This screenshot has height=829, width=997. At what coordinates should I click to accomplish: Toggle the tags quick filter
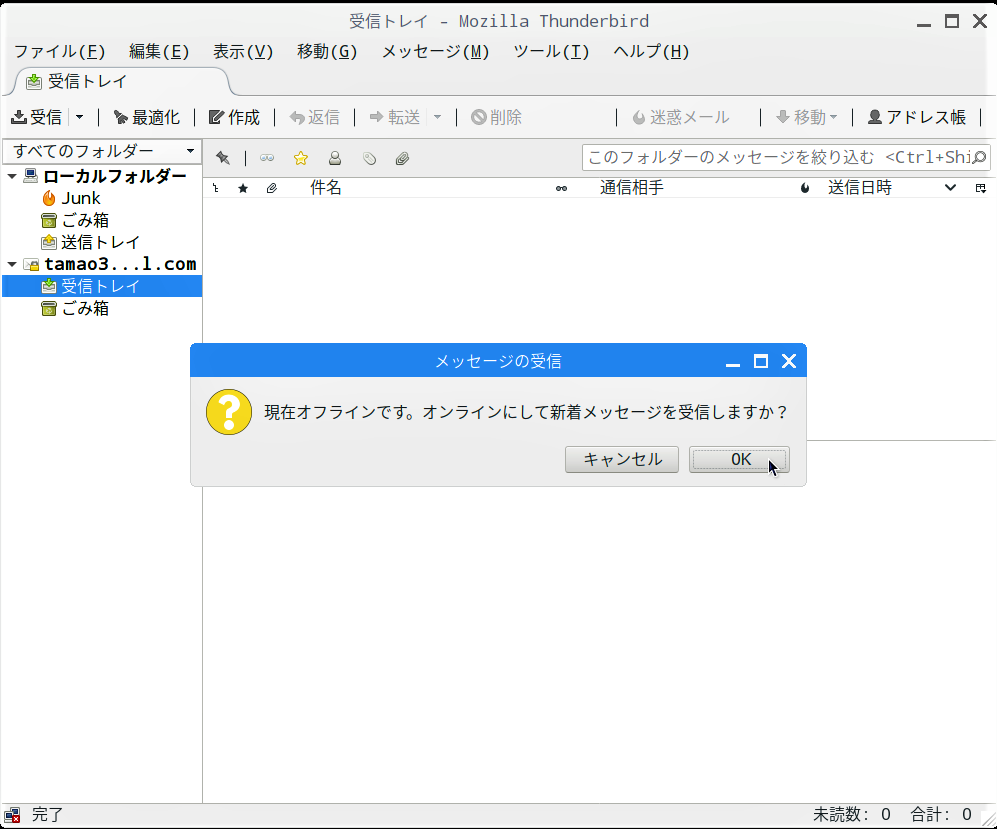click(x=369, y=158)
